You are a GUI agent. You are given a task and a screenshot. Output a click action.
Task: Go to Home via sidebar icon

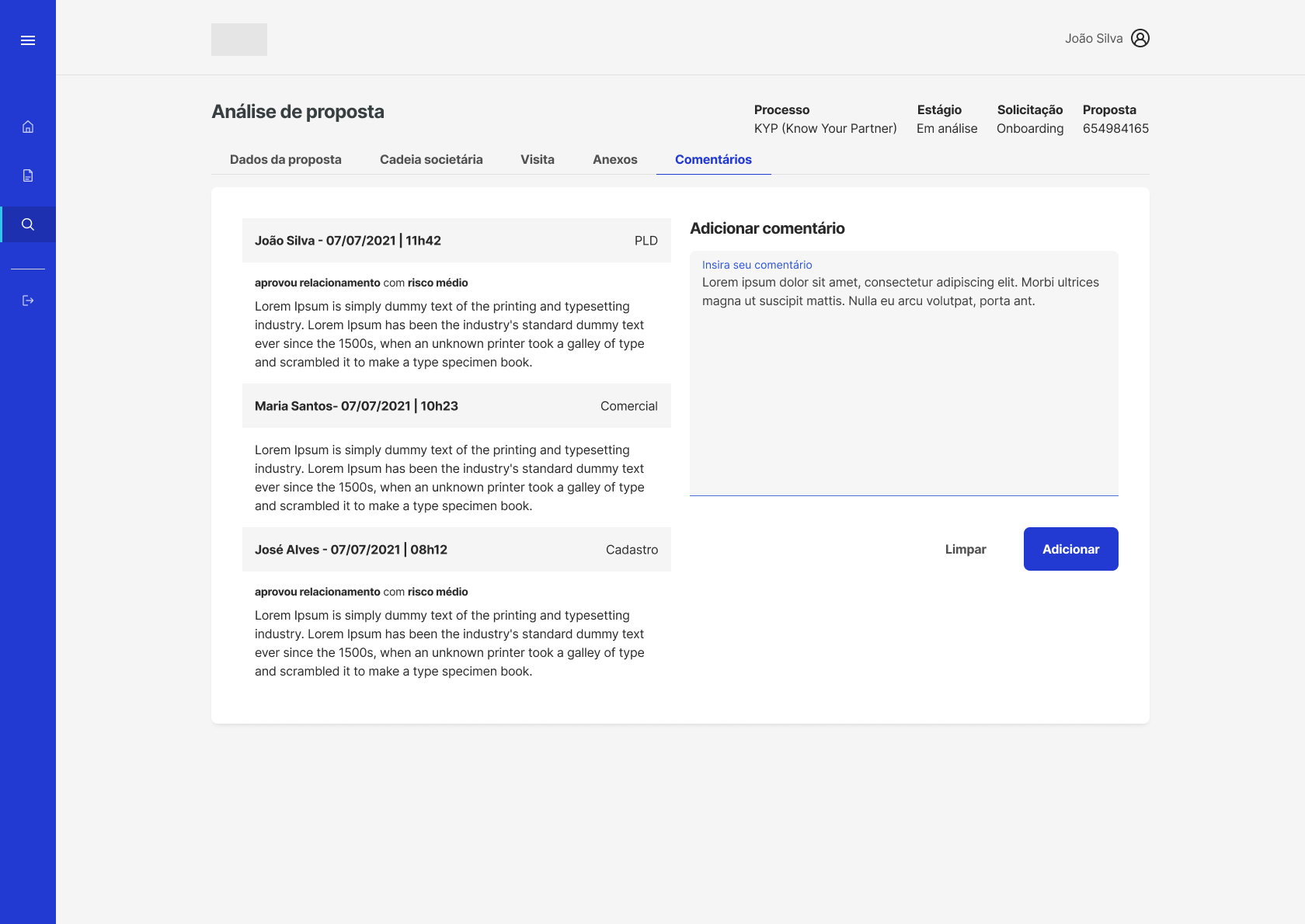28,127
